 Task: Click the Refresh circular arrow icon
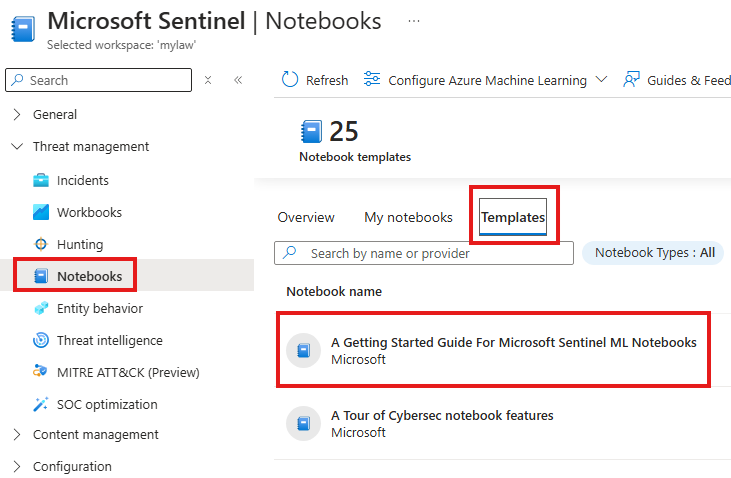290,80
